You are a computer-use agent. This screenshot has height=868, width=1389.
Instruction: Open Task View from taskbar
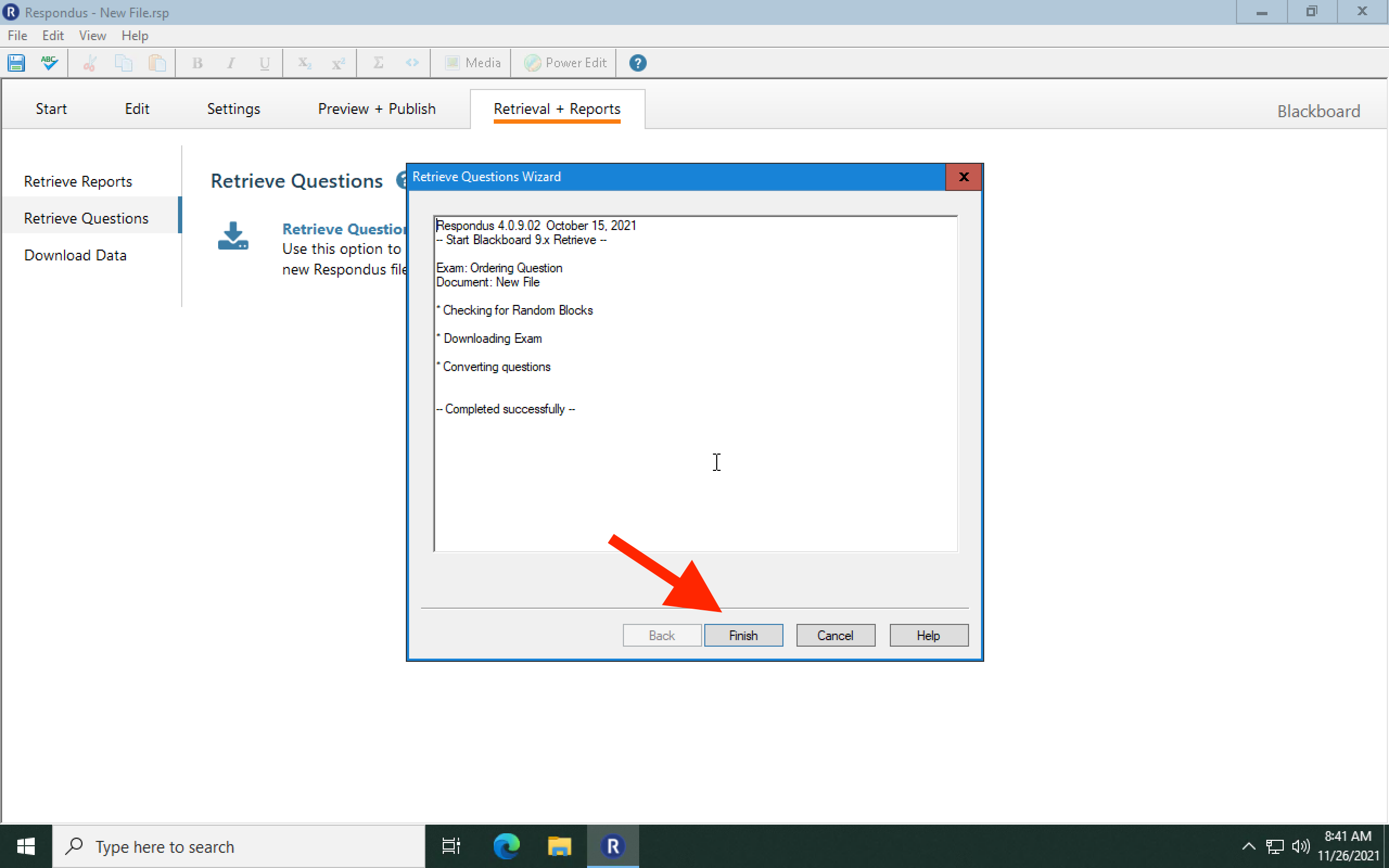tap(451, 846)
